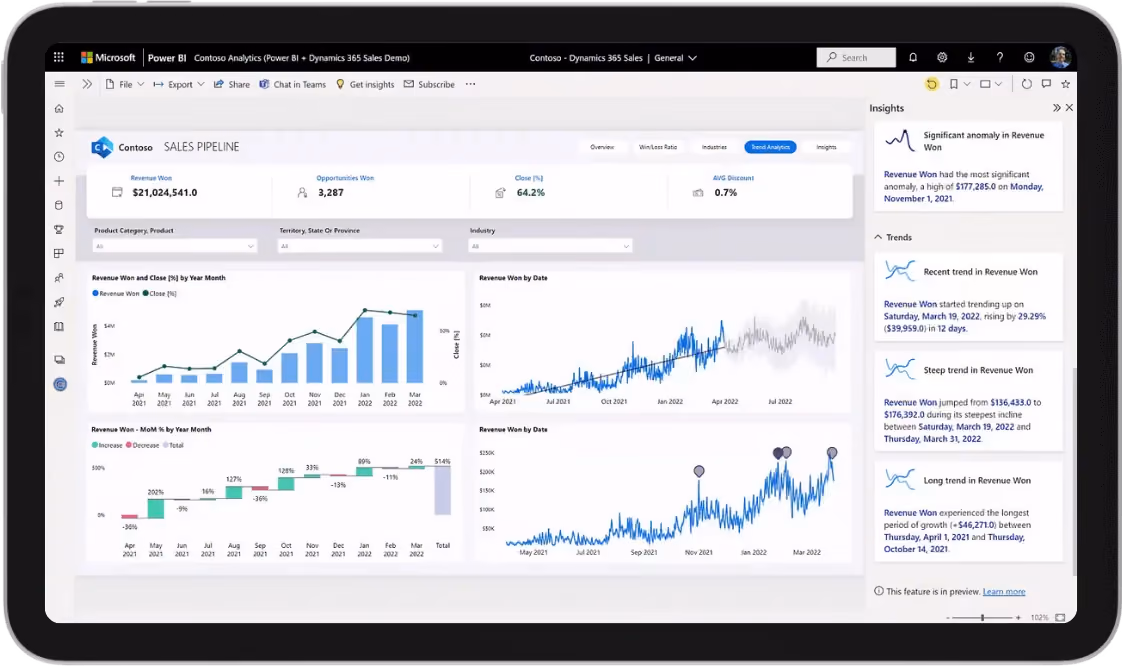Switch to the Insights page tab
1122x666 pixels.
pyautogui.click(x=826, y=147)
